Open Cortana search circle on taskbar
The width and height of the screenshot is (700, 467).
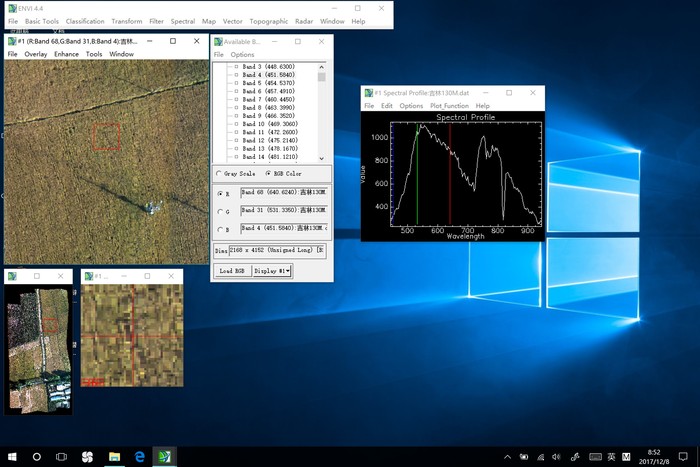click(37, 456)
